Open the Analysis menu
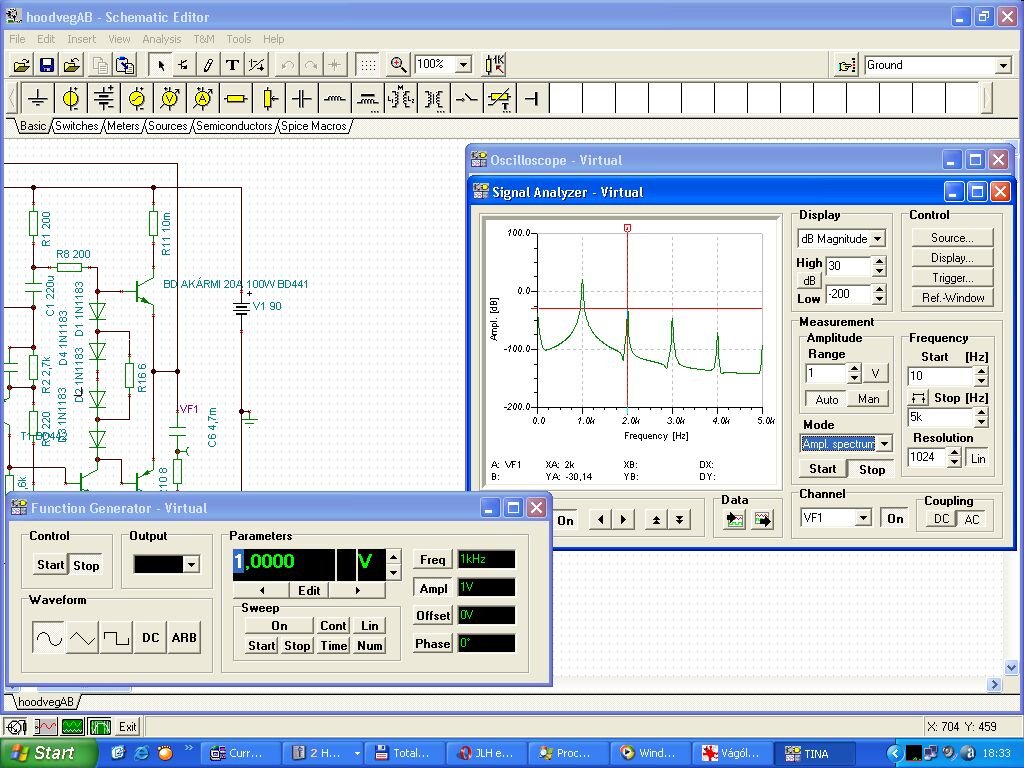This screenshot has height=768, width=1024. click(x=161, y=39)
